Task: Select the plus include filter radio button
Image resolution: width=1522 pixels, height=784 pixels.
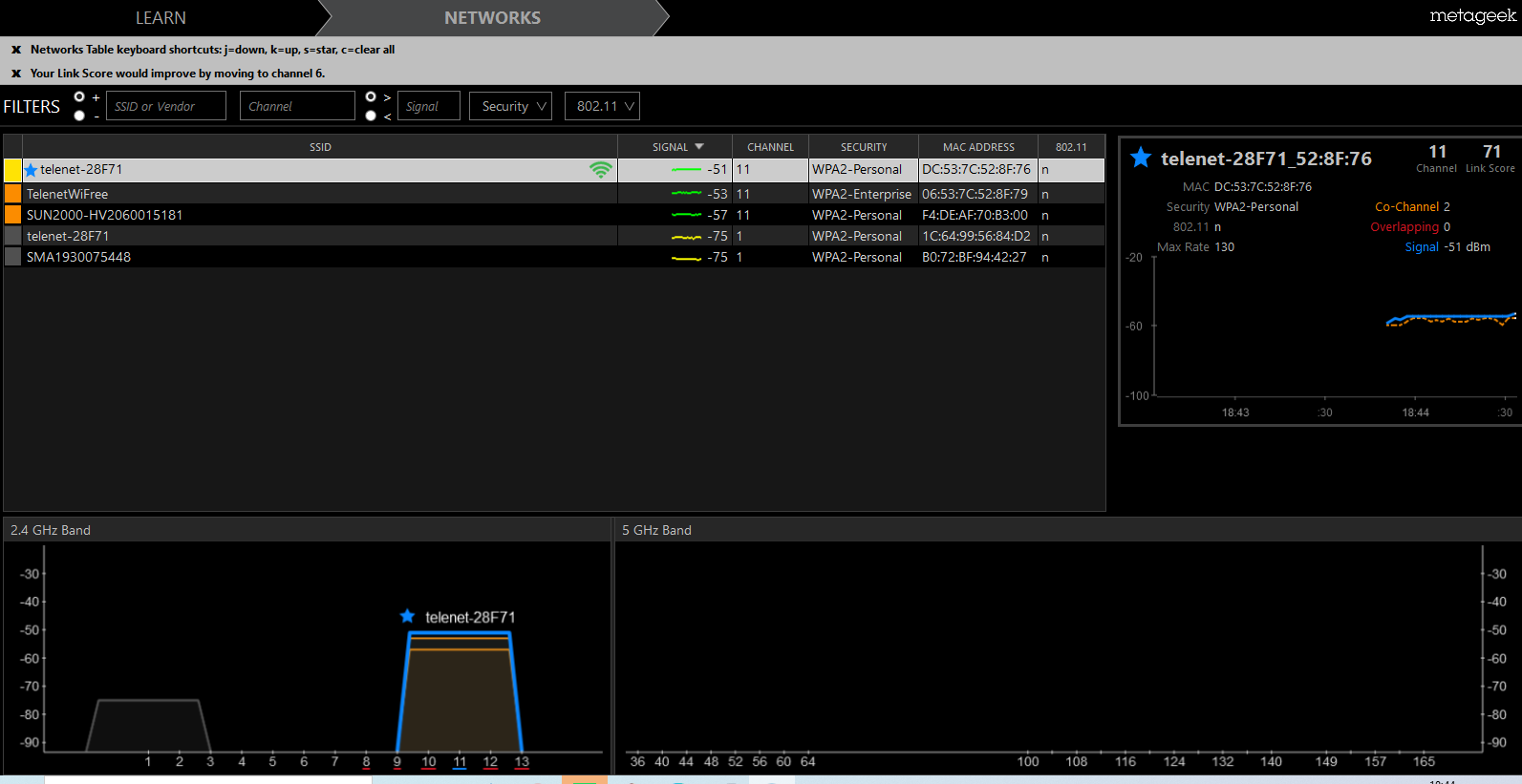Action: pyautogui.click(x=79, y=96)
